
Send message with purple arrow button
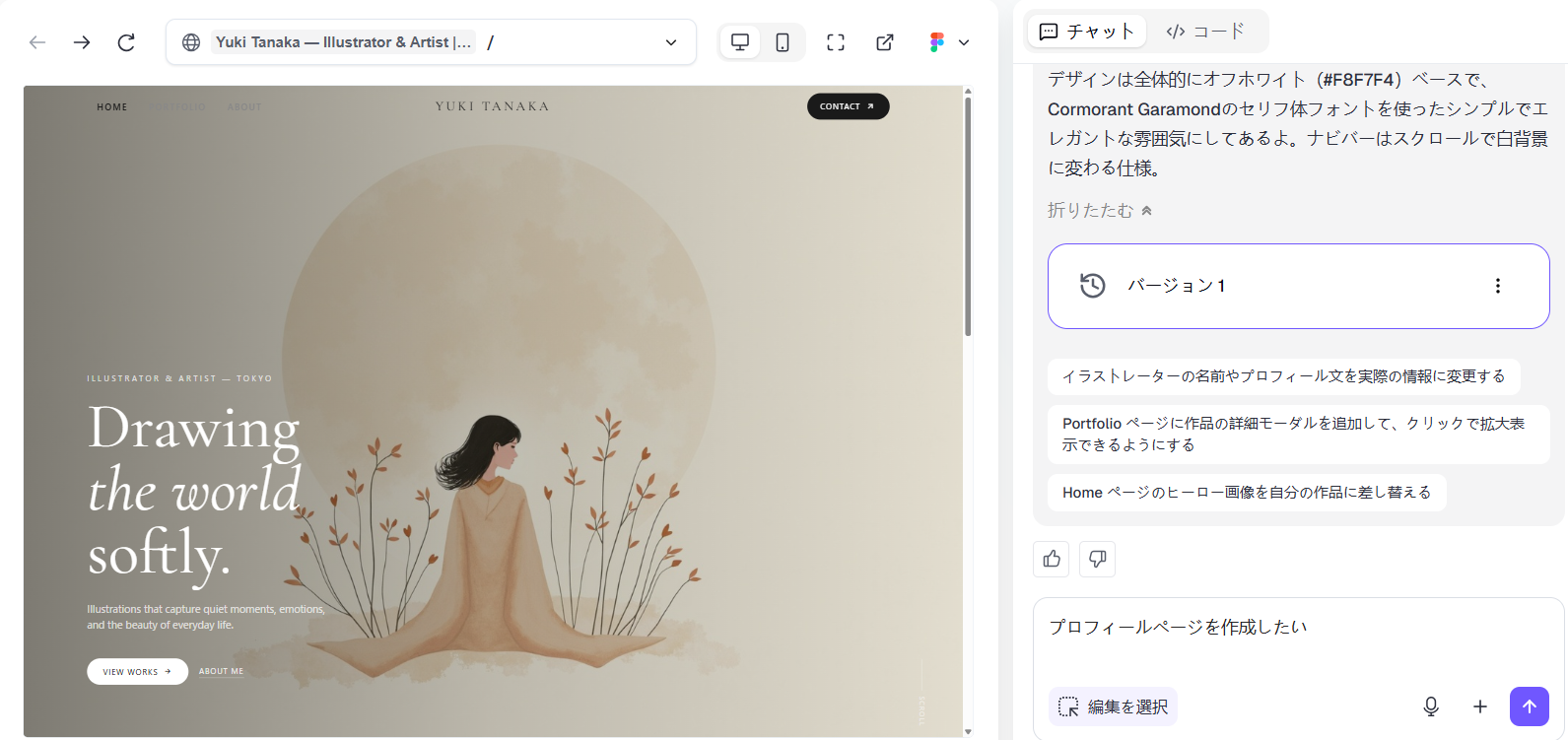(x=1530, y=706)
